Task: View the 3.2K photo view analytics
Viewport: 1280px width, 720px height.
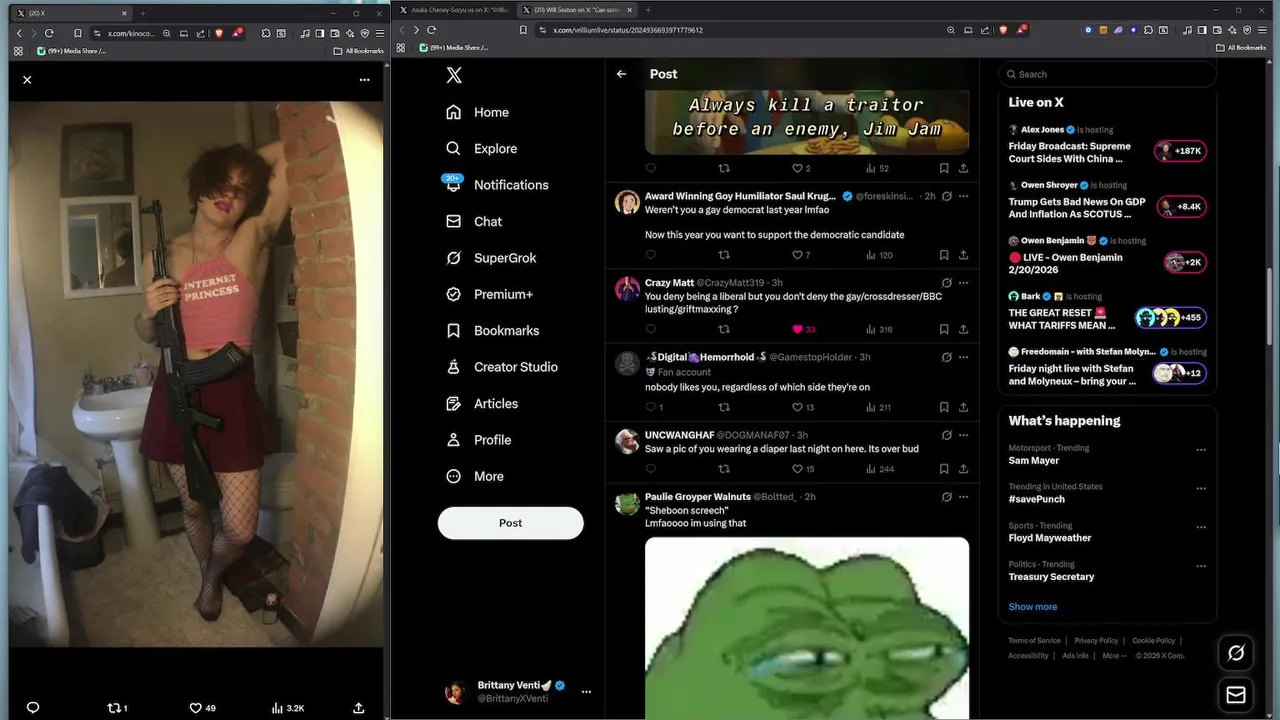Action: 288,707
